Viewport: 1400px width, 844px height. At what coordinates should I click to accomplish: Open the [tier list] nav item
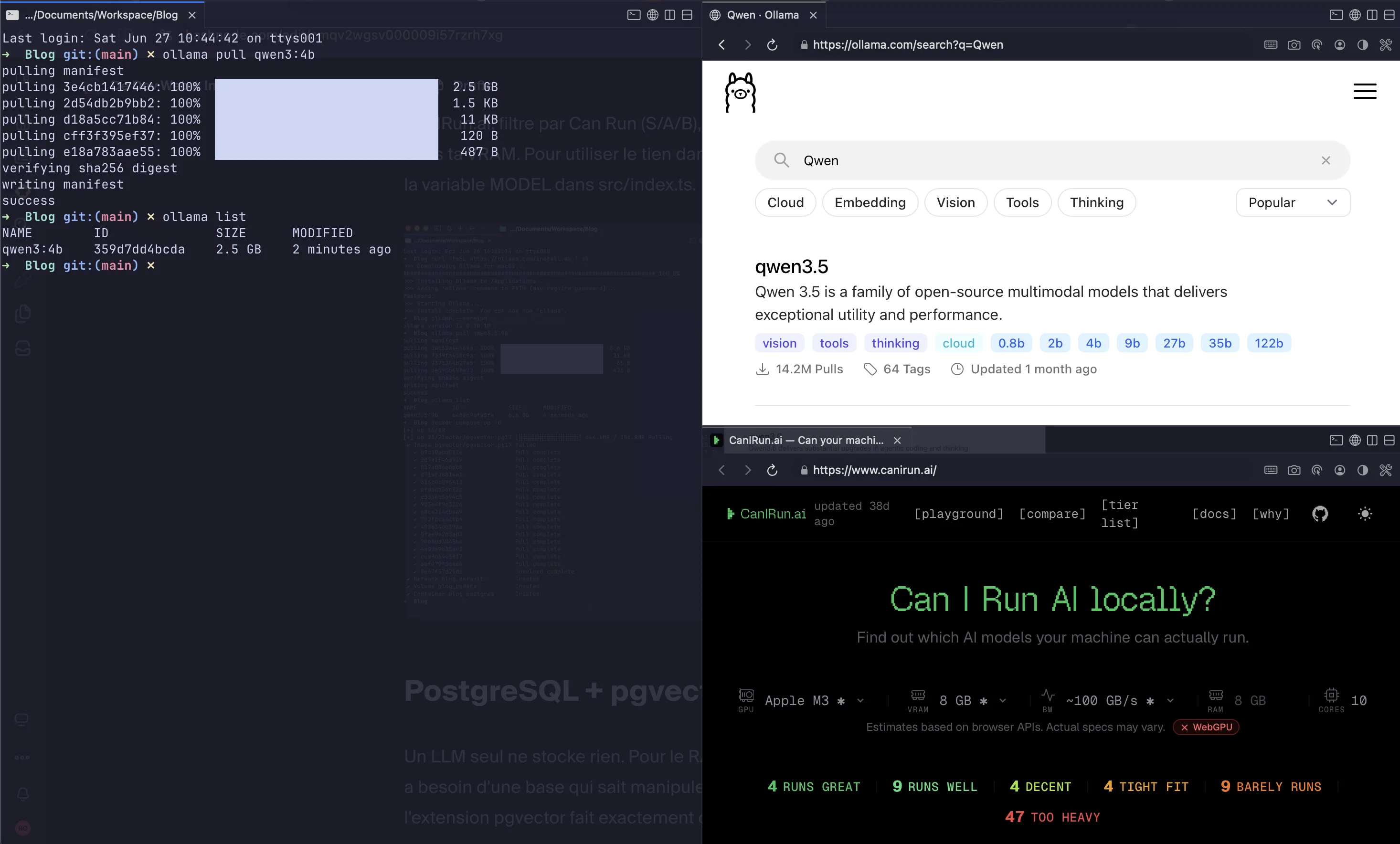coord(1119,514)
